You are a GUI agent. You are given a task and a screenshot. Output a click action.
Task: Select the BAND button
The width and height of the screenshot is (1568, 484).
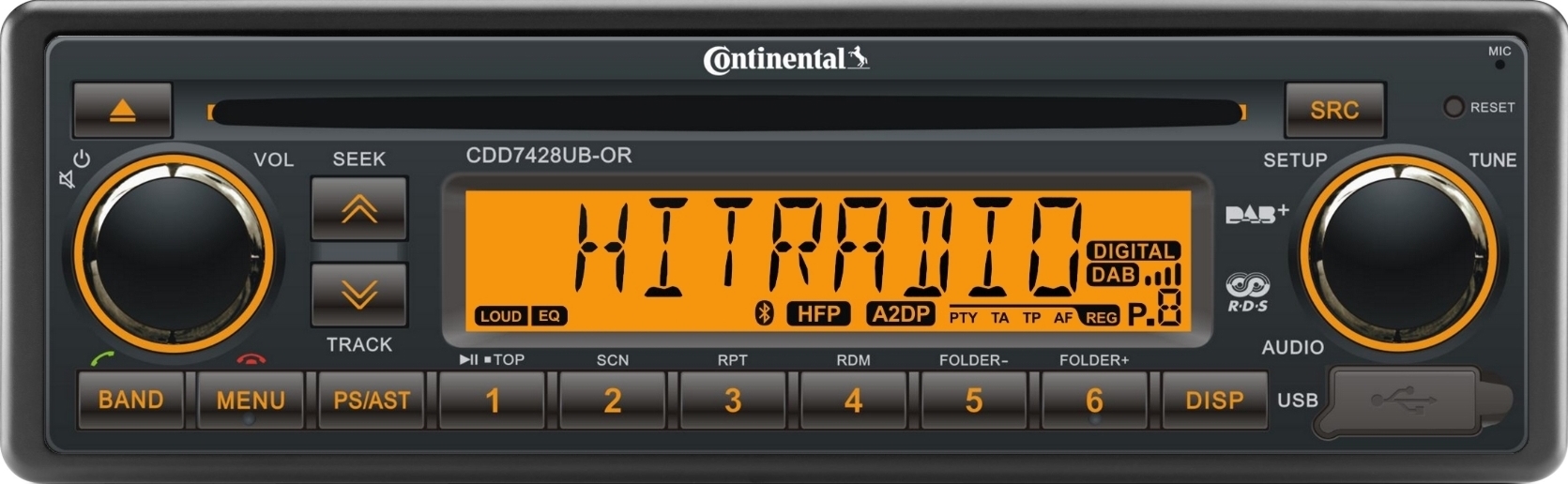coord(130,401)
